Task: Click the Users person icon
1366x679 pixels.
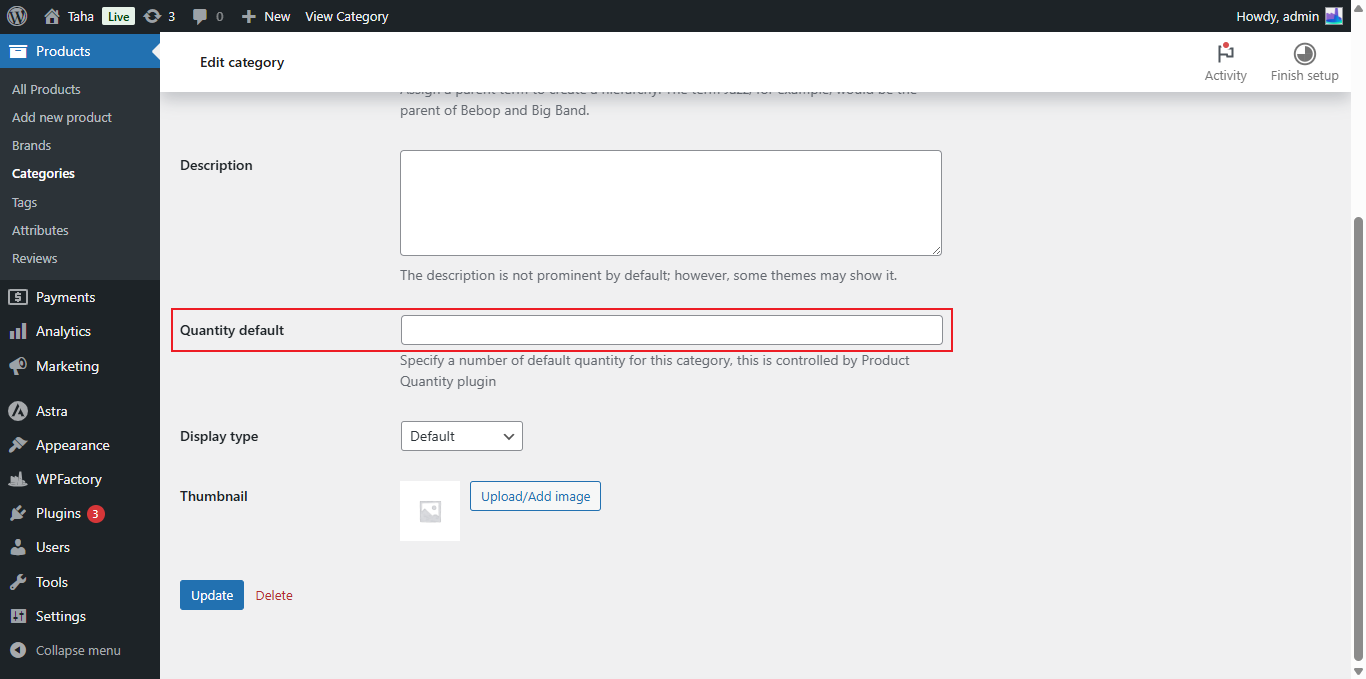Action: tap(18, 547)
